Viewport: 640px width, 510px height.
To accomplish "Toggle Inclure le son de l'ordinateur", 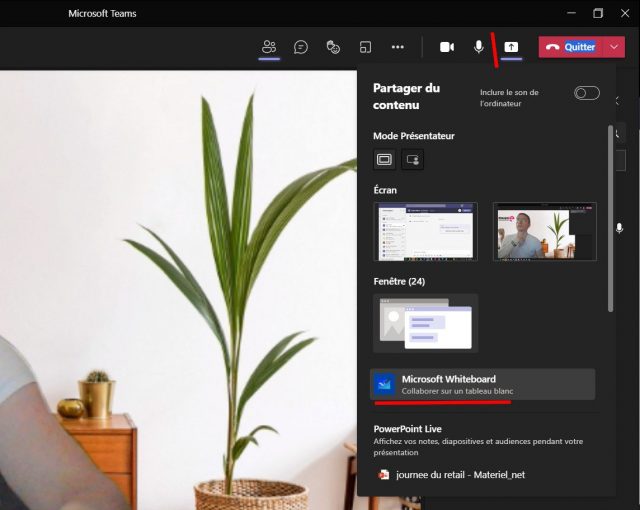I will coord(587,93).
